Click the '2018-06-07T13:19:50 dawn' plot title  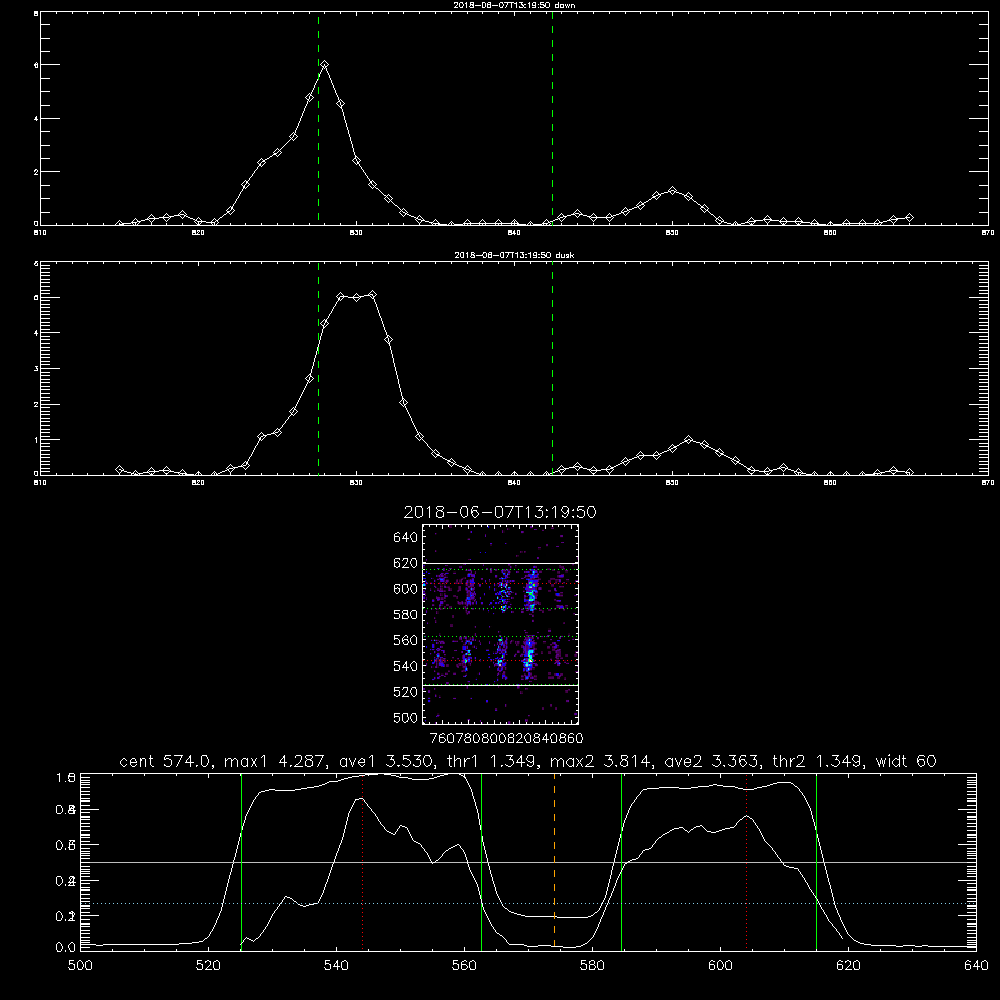coord(514,5)
